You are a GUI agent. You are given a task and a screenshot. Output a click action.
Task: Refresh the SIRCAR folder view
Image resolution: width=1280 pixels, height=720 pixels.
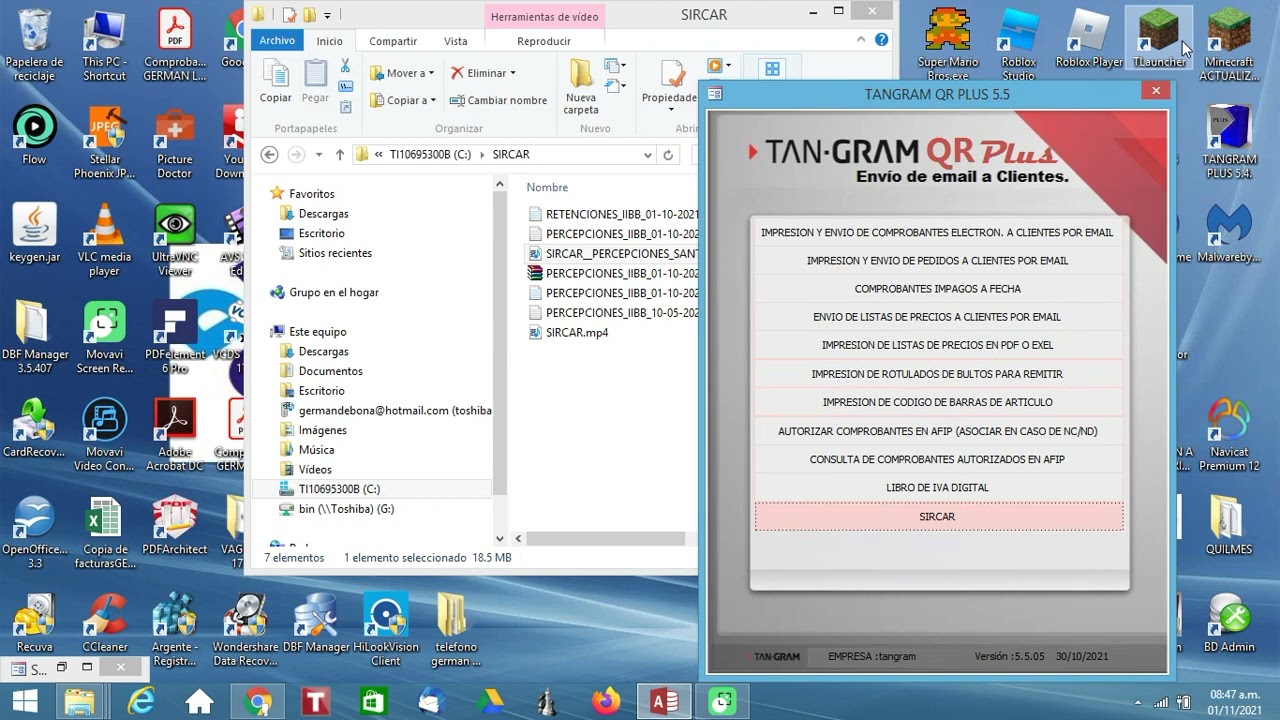click(668, 155)
